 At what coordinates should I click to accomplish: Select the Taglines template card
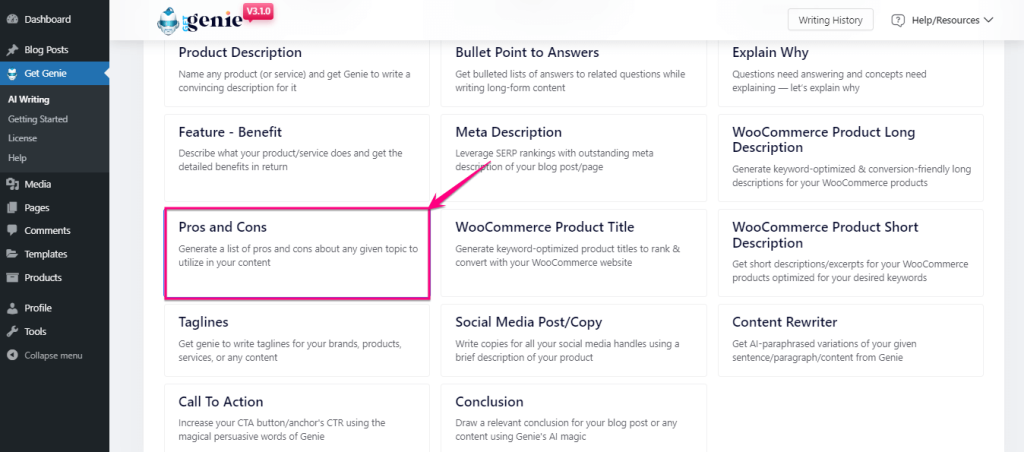click(297, 340)
